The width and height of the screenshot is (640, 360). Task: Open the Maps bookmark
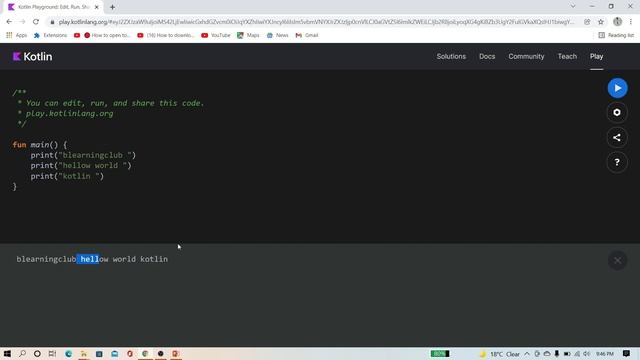tap(248, 35)
